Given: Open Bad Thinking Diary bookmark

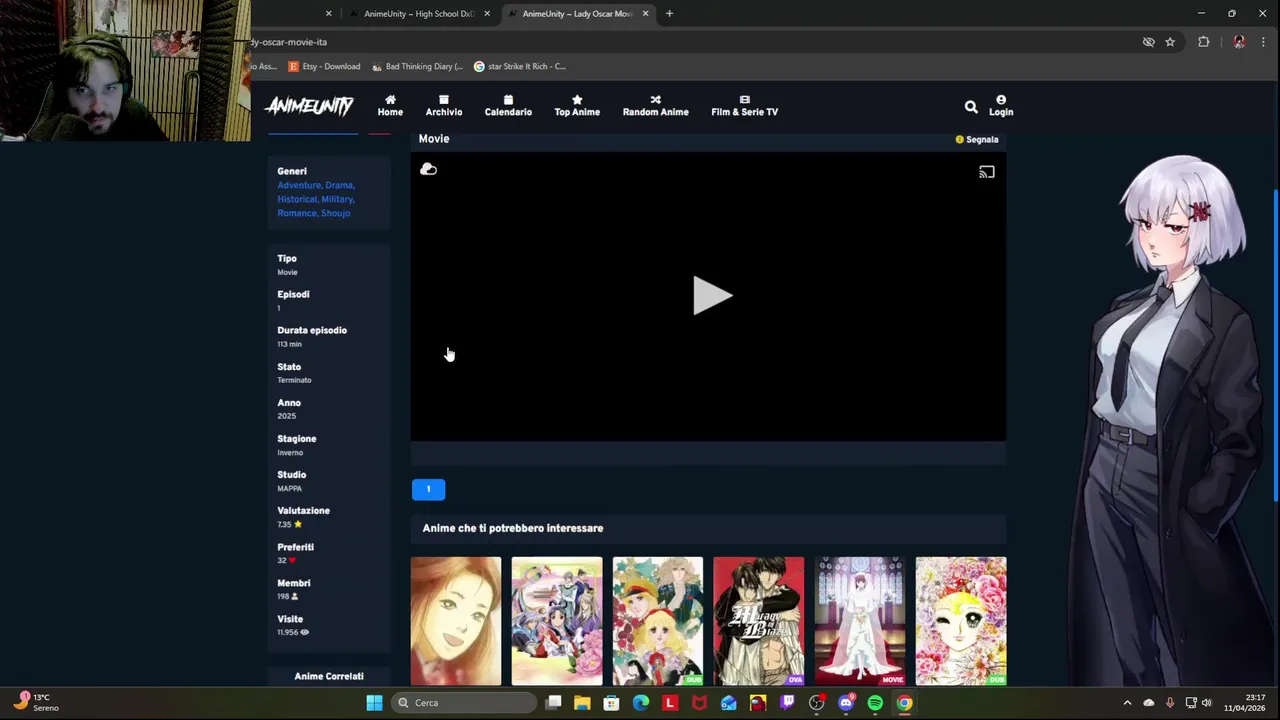Looking at the screenshot, I should pyautogui.click(x=417, y=66).
